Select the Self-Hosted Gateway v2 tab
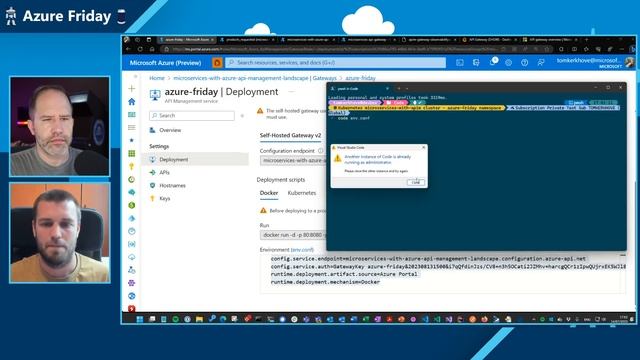Viewport: 640px width, 360px height. (x=290, y=135)
